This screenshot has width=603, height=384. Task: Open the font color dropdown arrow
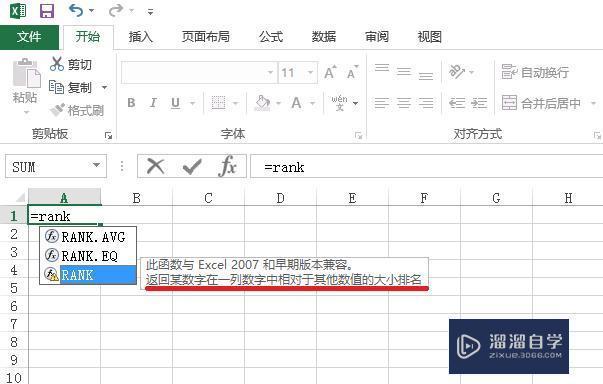(x=312, y=103)
